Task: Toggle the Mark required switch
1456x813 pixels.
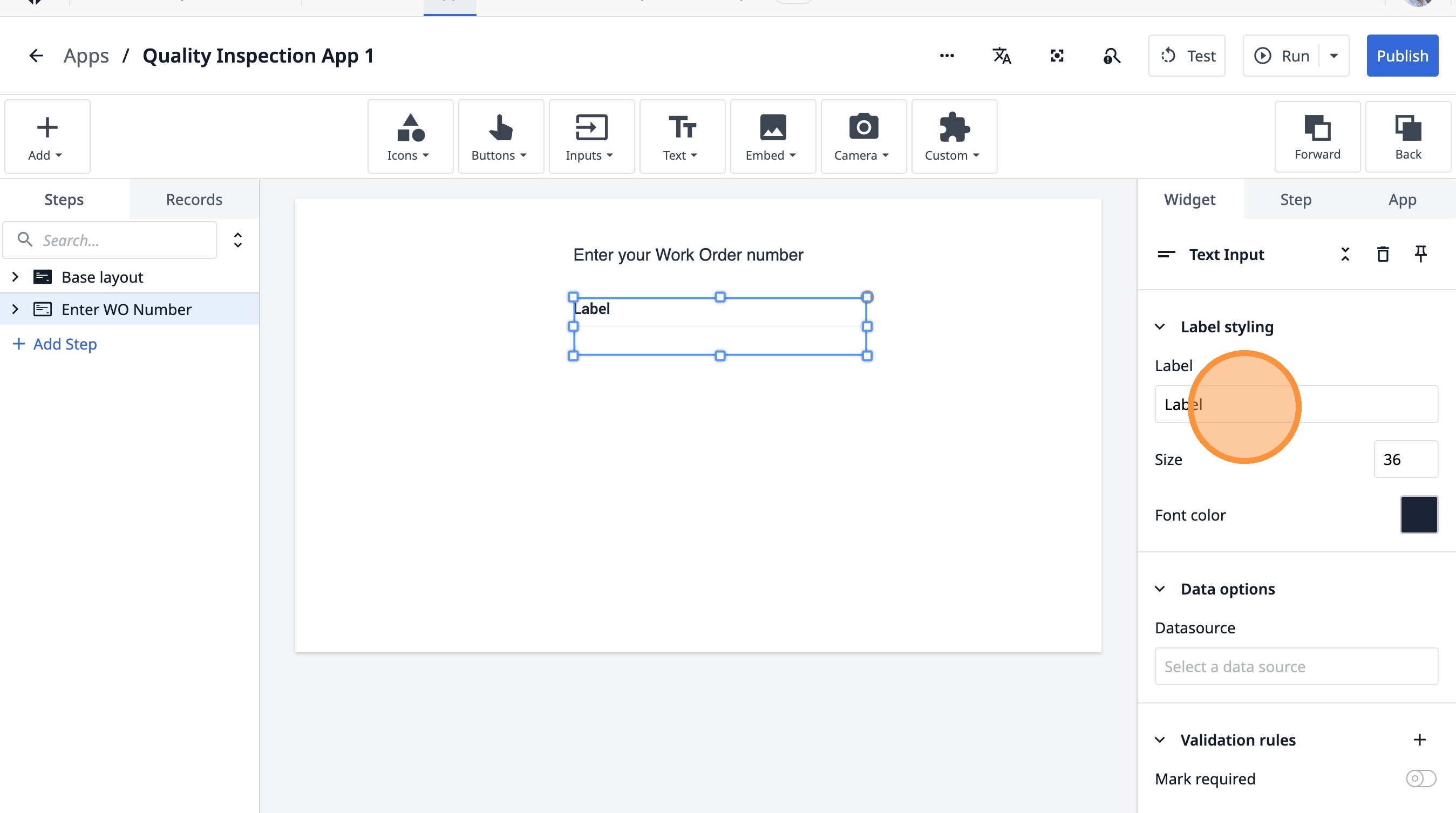Action: [x=1420, y=778]
